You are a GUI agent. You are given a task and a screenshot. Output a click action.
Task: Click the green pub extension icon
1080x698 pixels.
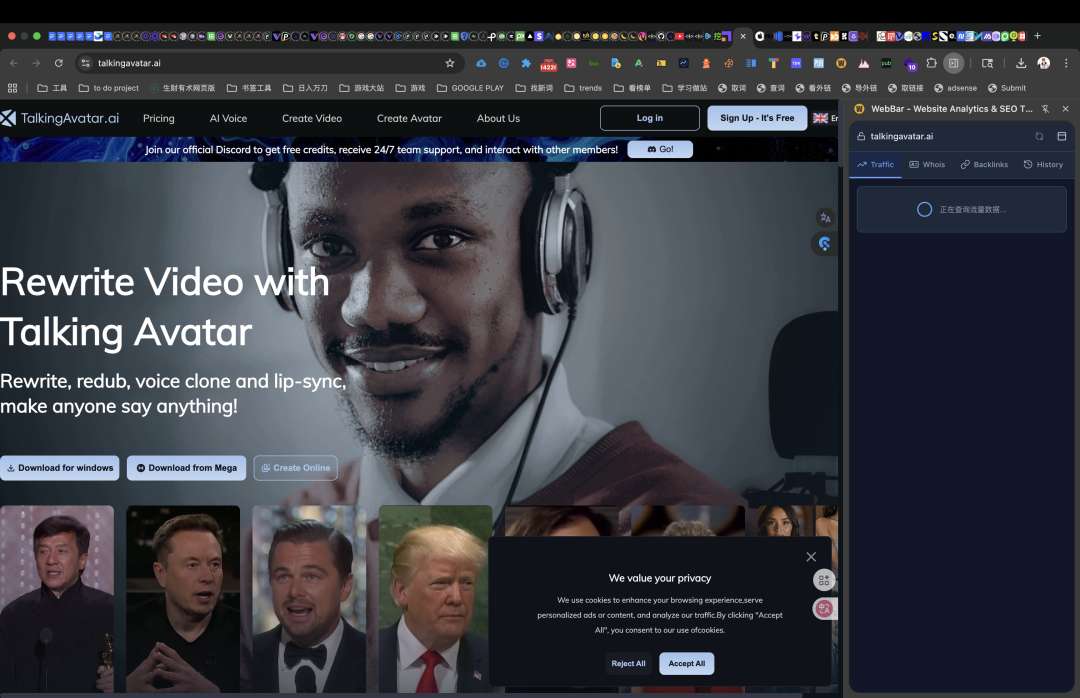point(886,63)
